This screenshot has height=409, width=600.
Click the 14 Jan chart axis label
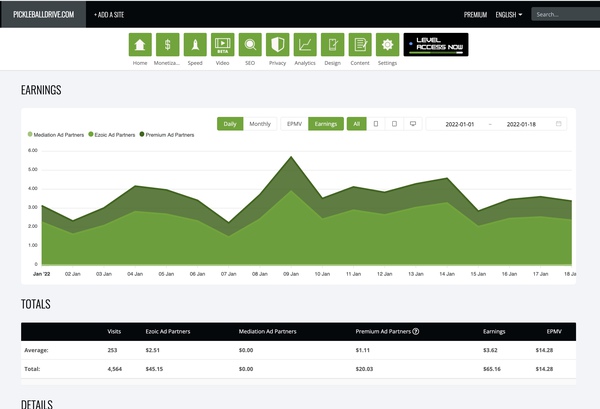447,274
